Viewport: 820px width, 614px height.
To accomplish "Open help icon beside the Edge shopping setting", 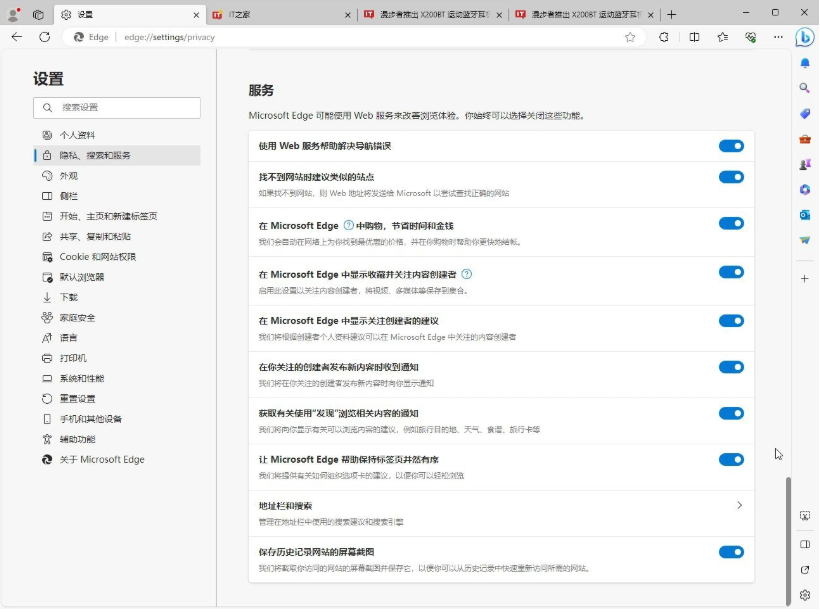I will [349, 225].
